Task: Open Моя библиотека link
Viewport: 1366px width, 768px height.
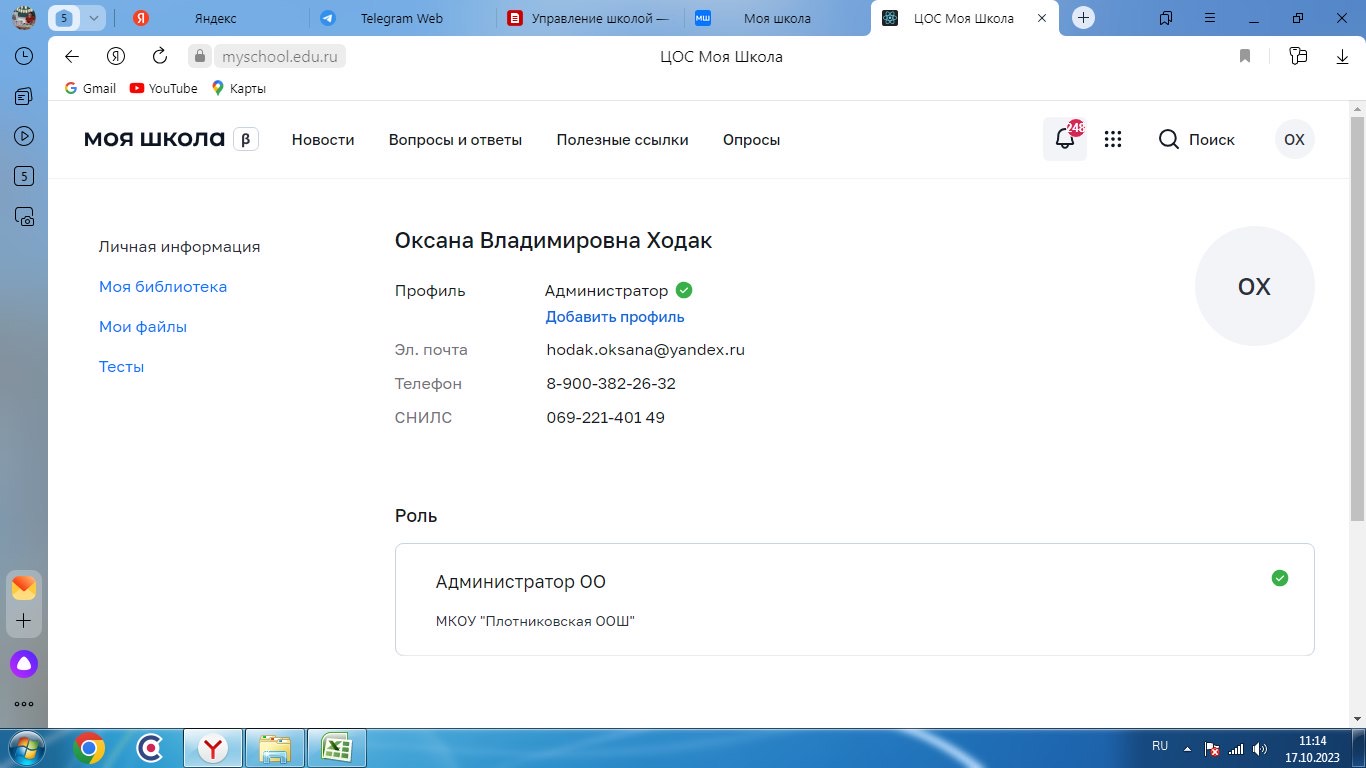Action: [162, 287]
